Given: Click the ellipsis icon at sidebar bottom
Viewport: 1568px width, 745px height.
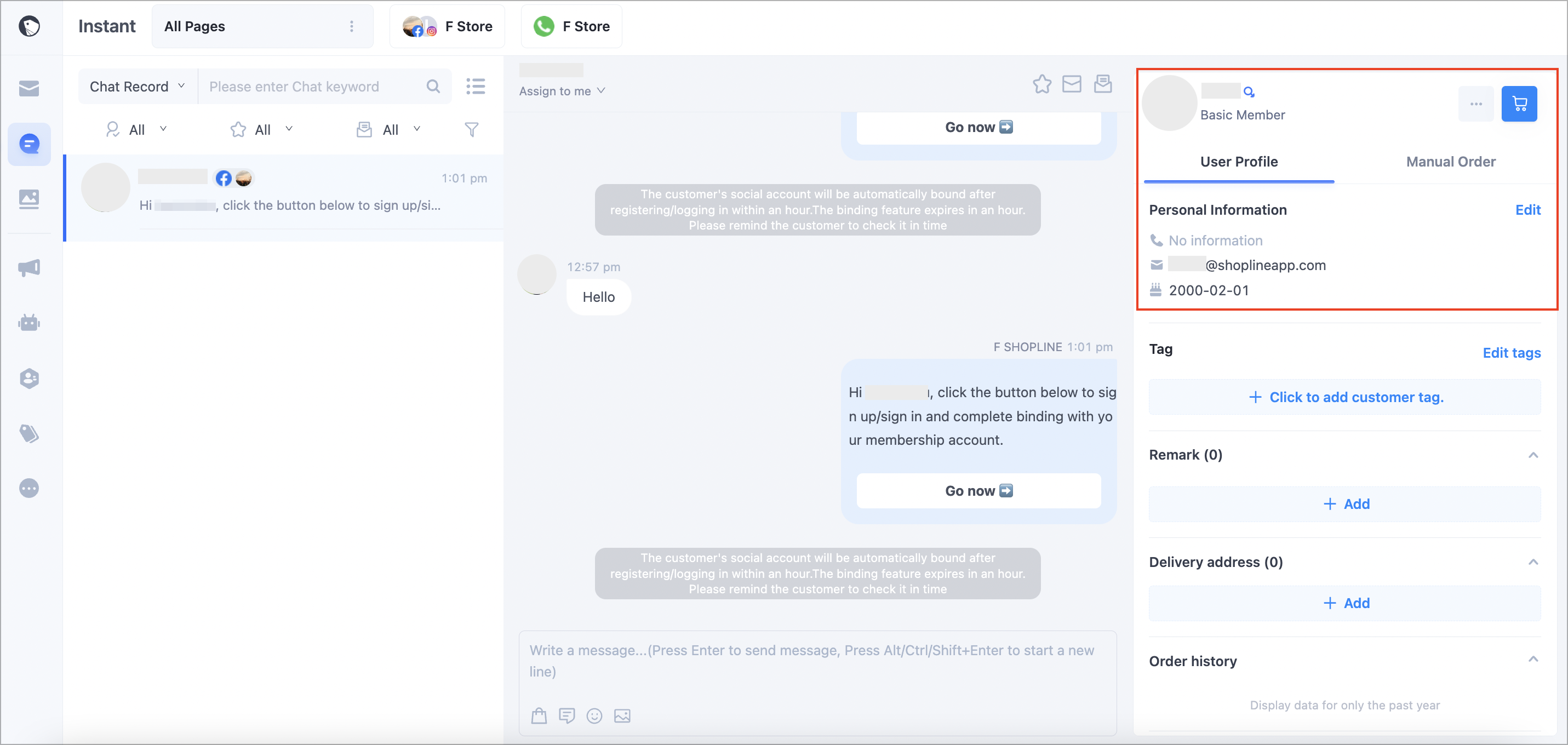Looking at the screenshot, I should [29, 488].
